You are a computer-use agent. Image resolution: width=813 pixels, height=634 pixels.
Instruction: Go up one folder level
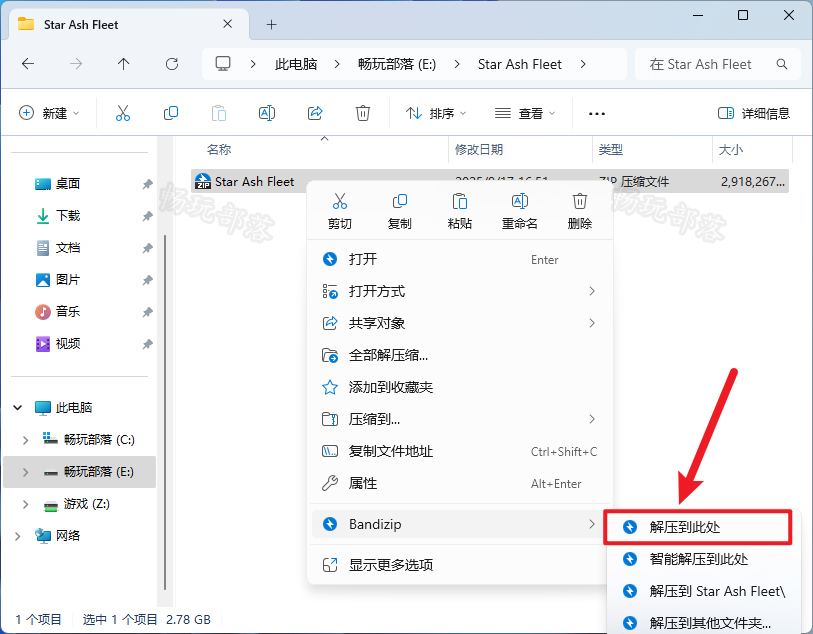(x=123, y=64)
